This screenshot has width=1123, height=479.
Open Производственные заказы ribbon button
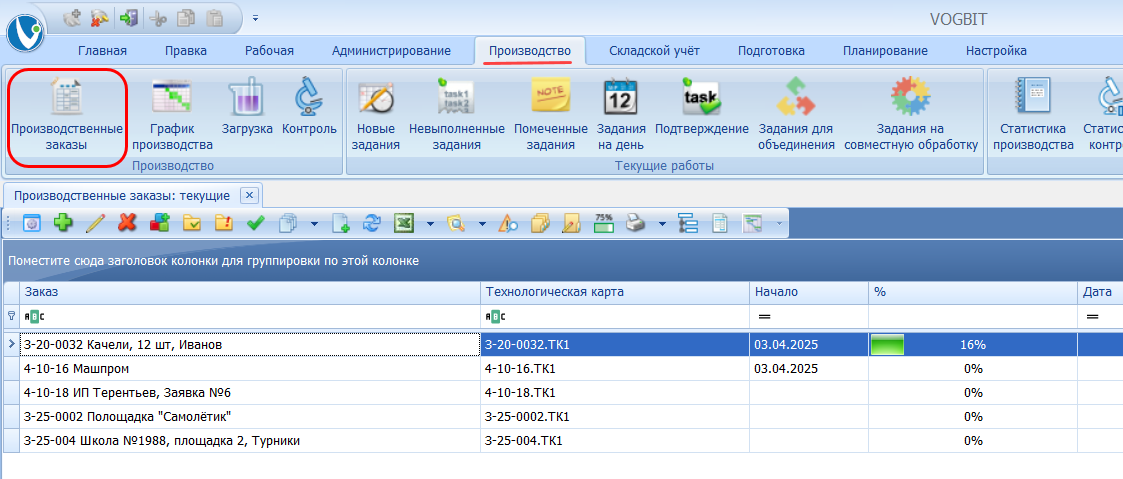tap(67, 118)
